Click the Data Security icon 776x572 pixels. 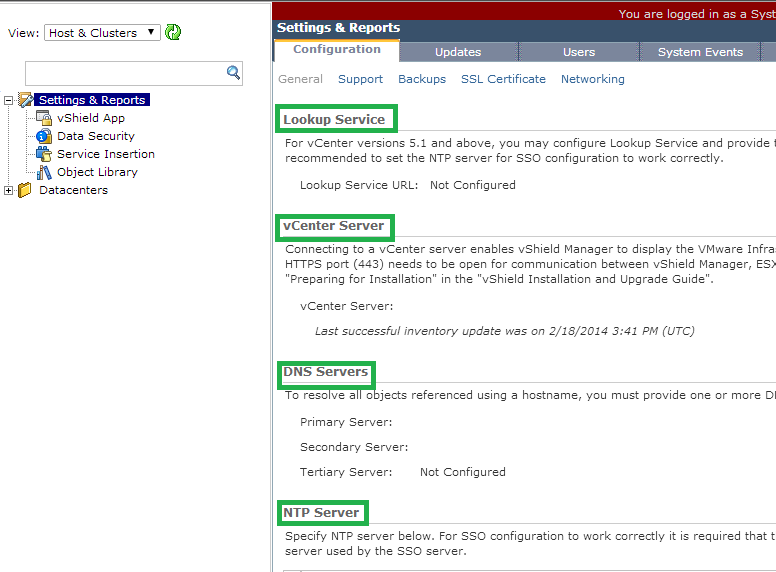coord(44,136)
